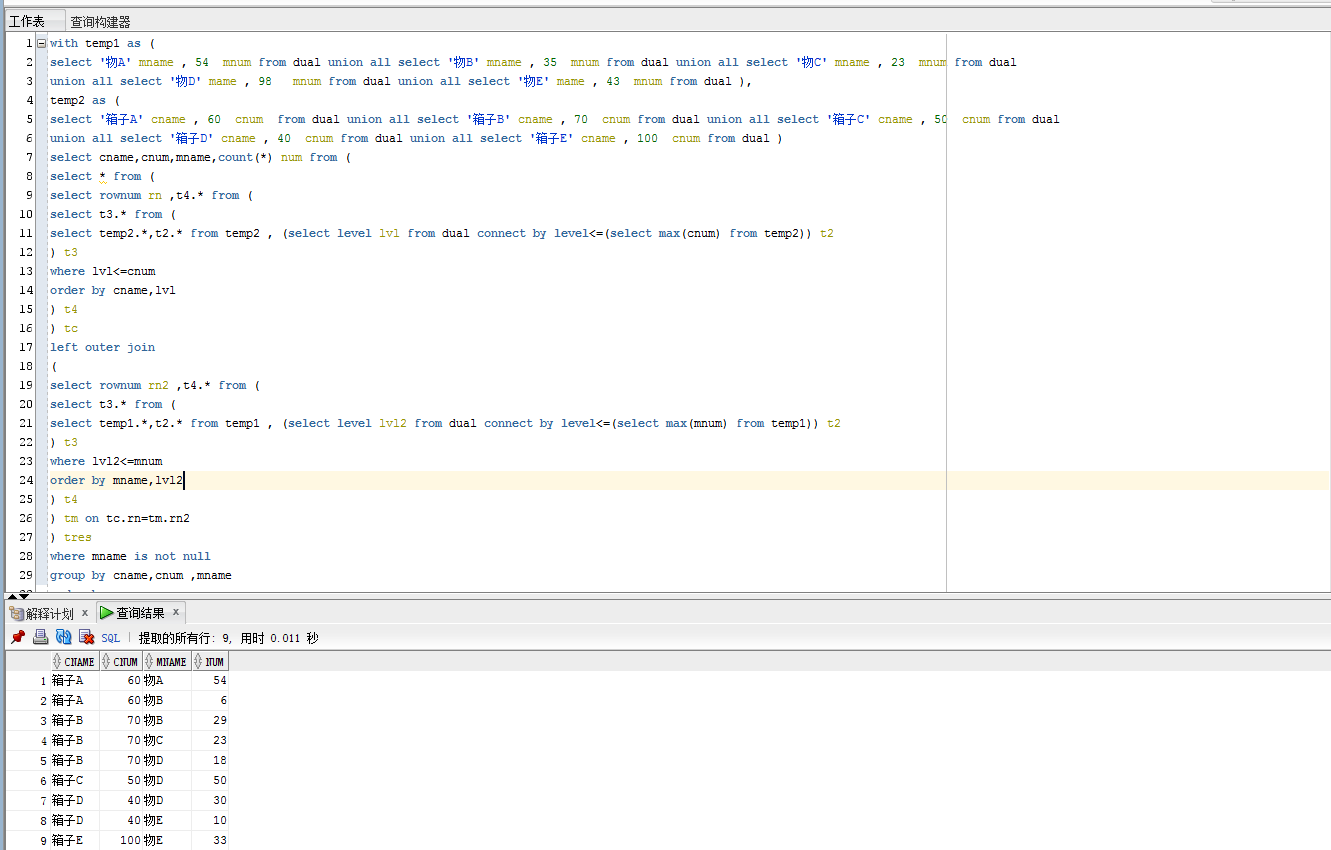Click line number 11 in editor gutter
Screen dimensions: 1331x850
pyautogui.click(x=26, y=233)
